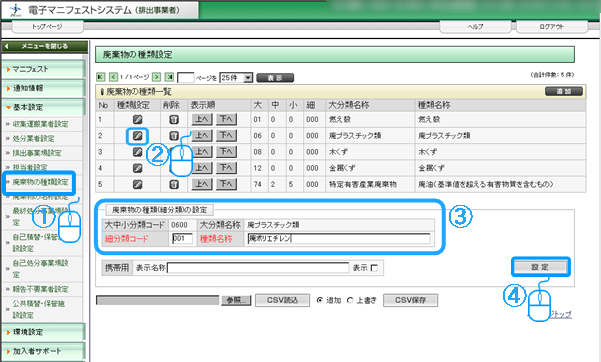Click the 種類名称 input field
This screenshot has width=601, height=362.
click(x=339, y=239)
